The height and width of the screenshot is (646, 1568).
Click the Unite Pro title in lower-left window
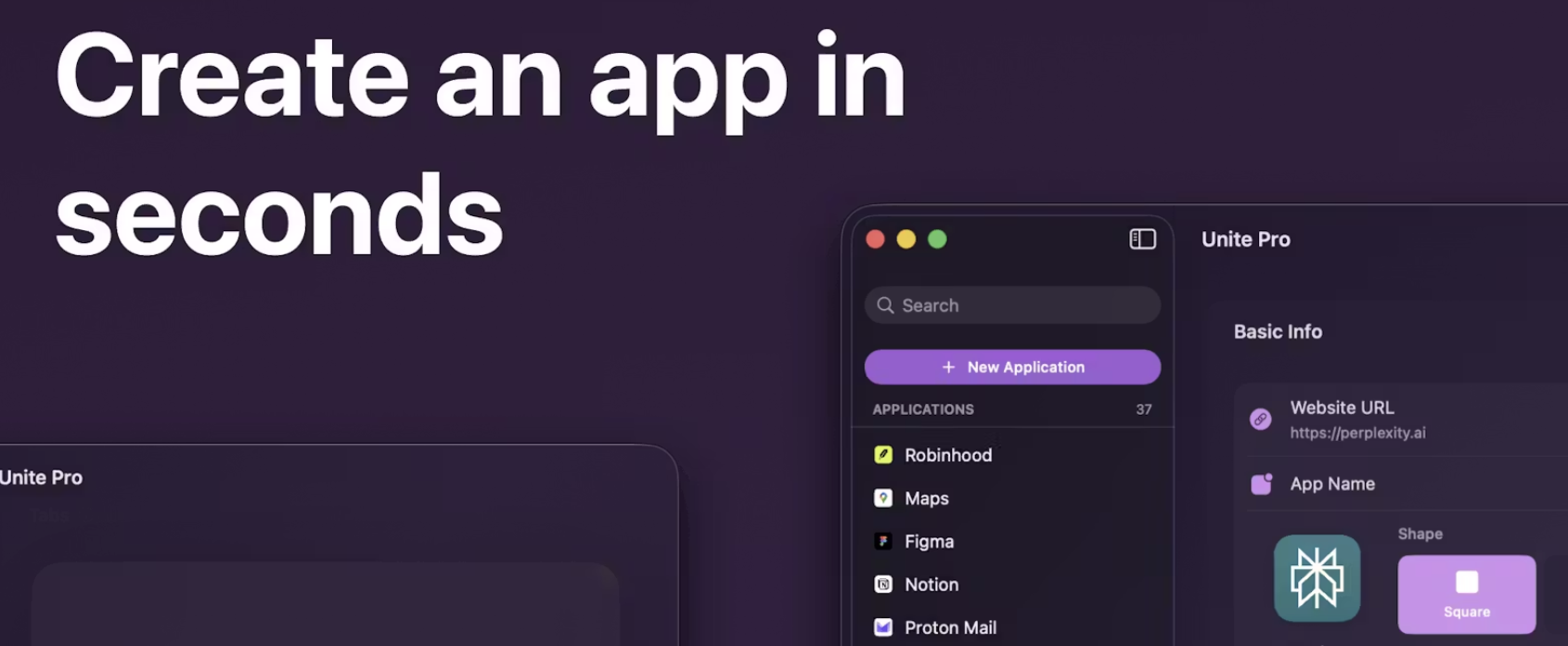[41, 477]
